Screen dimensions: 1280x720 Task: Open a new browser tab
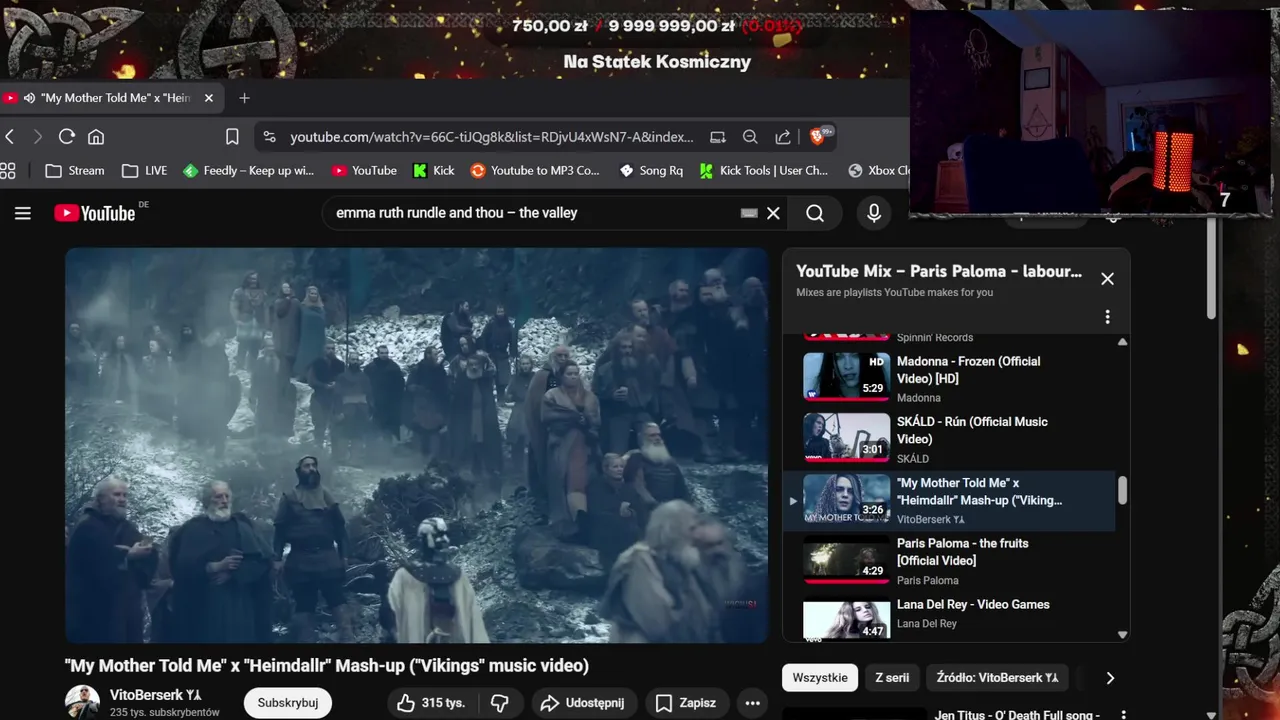[244, 98]
